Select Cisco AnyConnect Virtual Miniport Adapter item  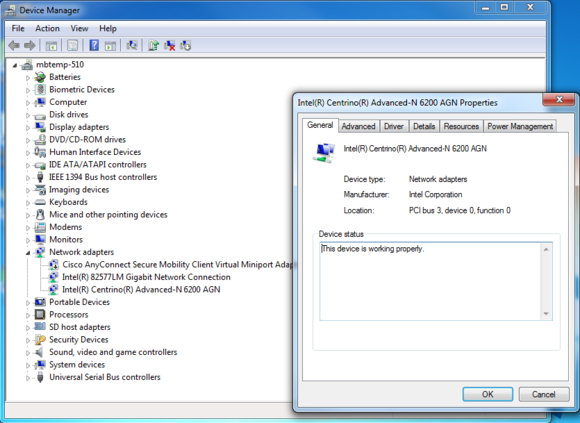(x=177, y=264)
